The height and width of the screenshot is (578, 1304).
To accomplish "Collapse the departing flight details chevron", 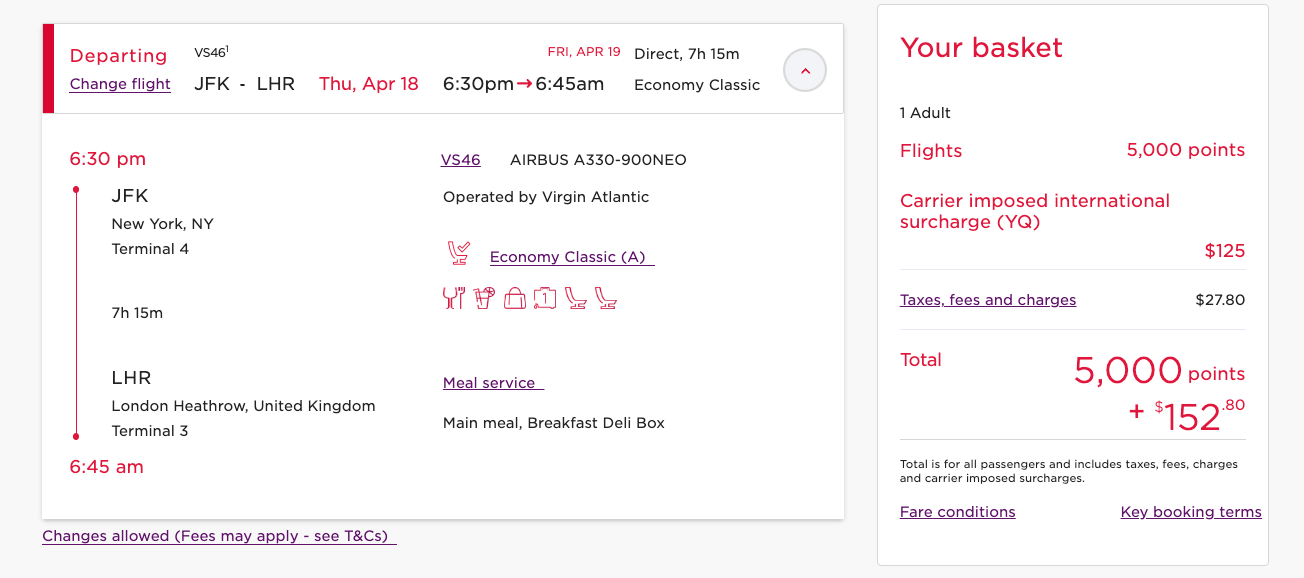I will (805, 70).
